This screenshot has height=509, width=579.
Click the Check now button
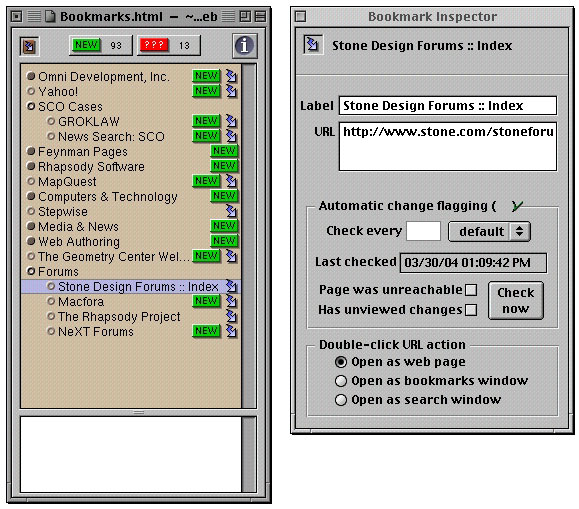coord(515,300)
